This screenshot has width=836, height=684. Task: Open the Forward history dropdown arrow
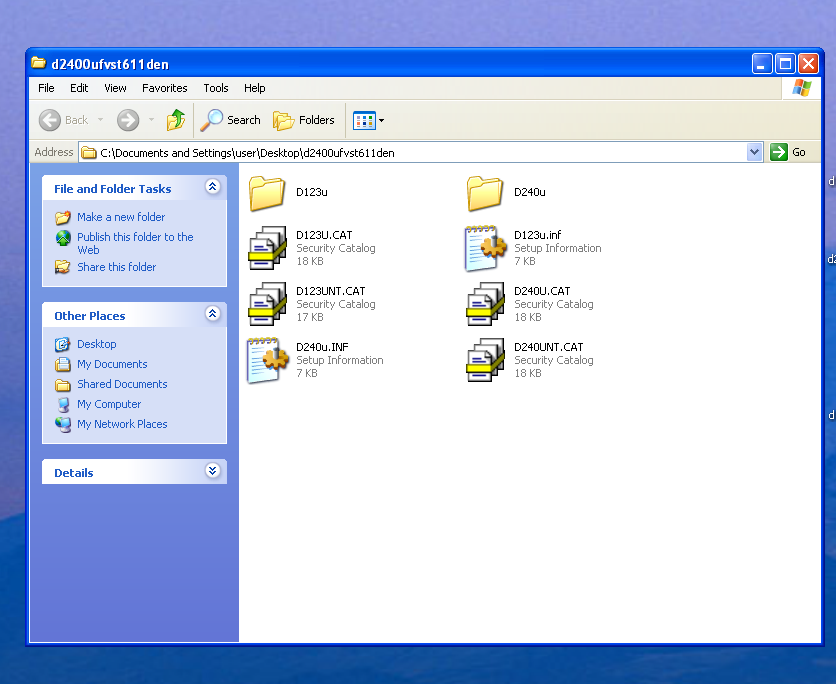click(x=151, y=120)
